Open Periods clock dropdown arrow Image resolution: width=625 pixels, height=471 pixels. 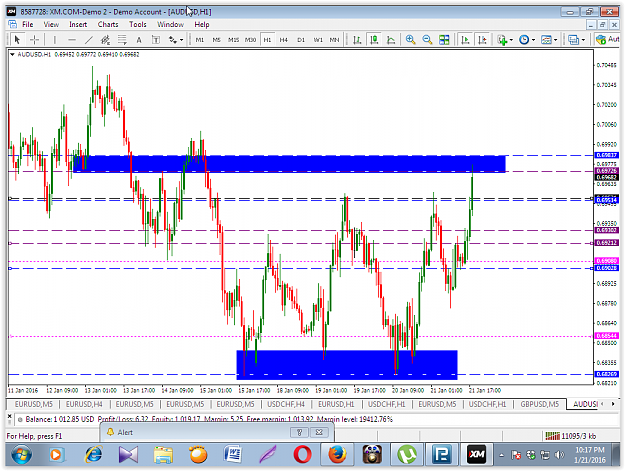tap(533, 40)
